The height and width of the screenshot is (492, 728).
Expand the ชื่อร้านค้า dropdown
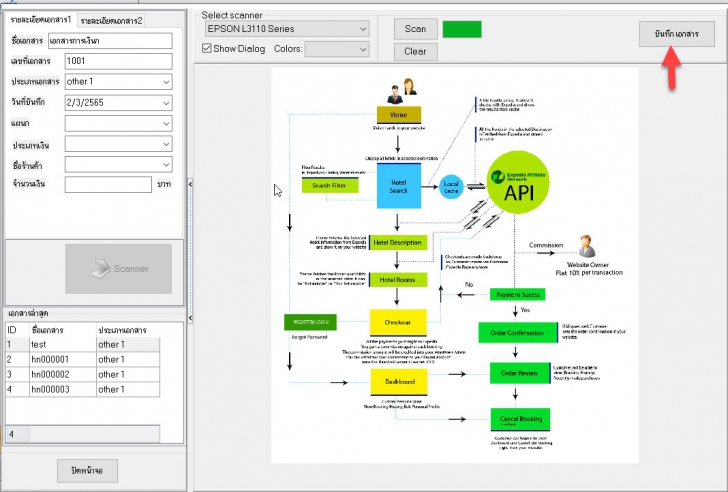pos(118,164)
